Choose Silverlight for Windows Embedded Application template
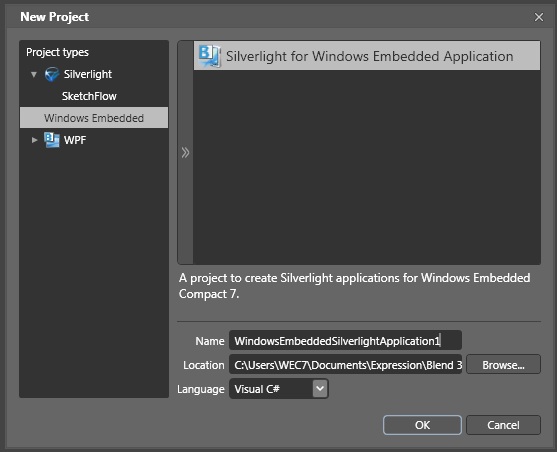Screen dimensions: 557x452 pos(367,56)
